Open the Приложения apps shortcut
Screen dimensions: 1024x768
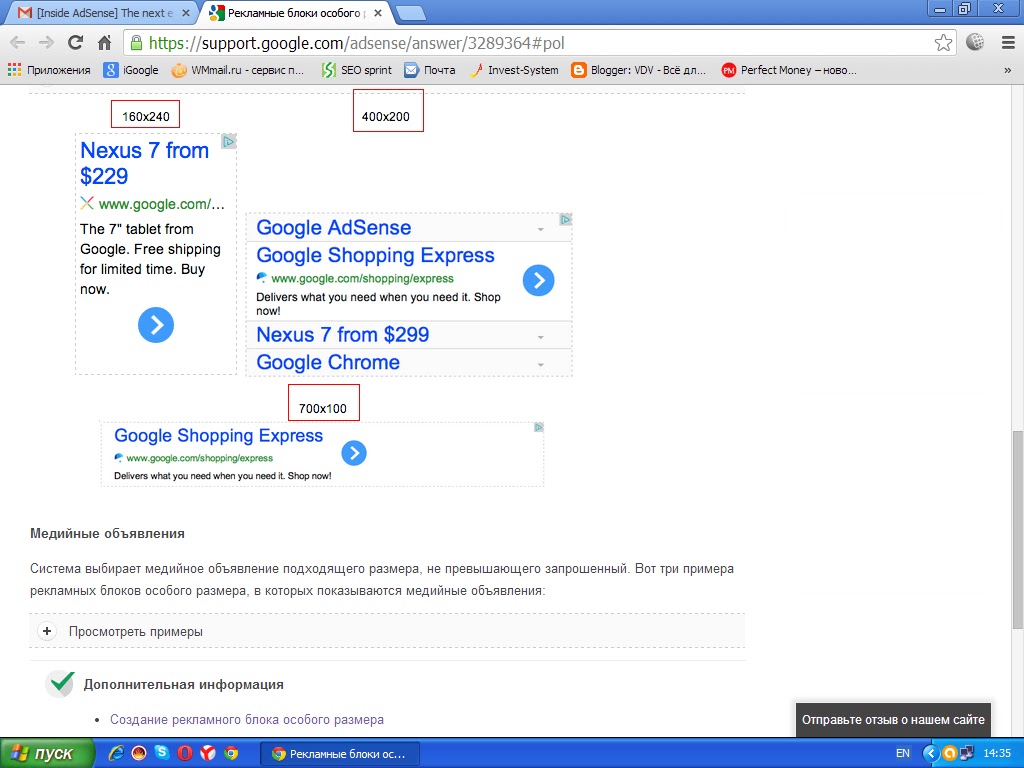49,70
